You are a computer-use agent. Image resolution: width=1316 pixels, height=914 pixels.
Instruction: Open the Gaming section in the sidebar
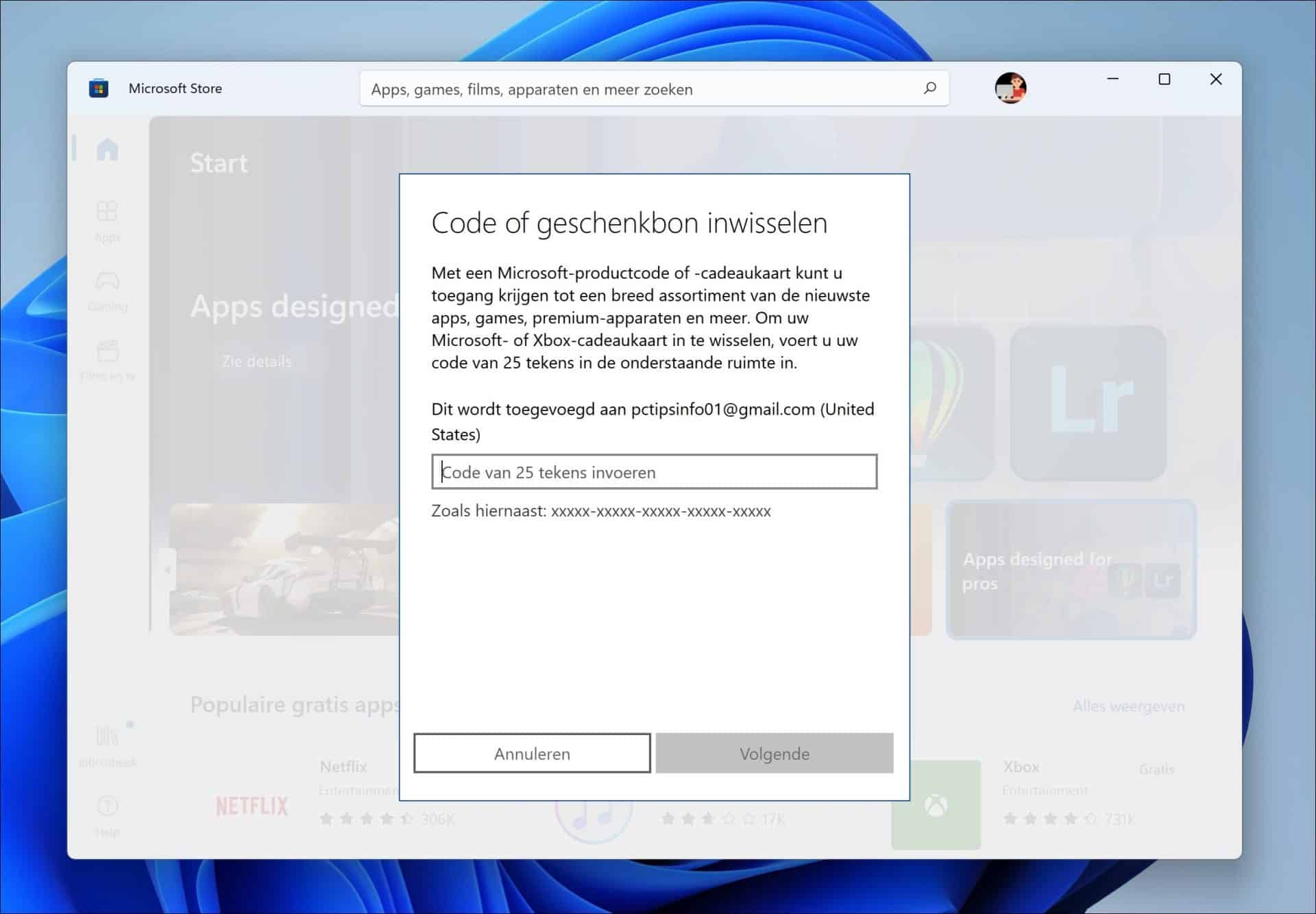coord(108,288)
